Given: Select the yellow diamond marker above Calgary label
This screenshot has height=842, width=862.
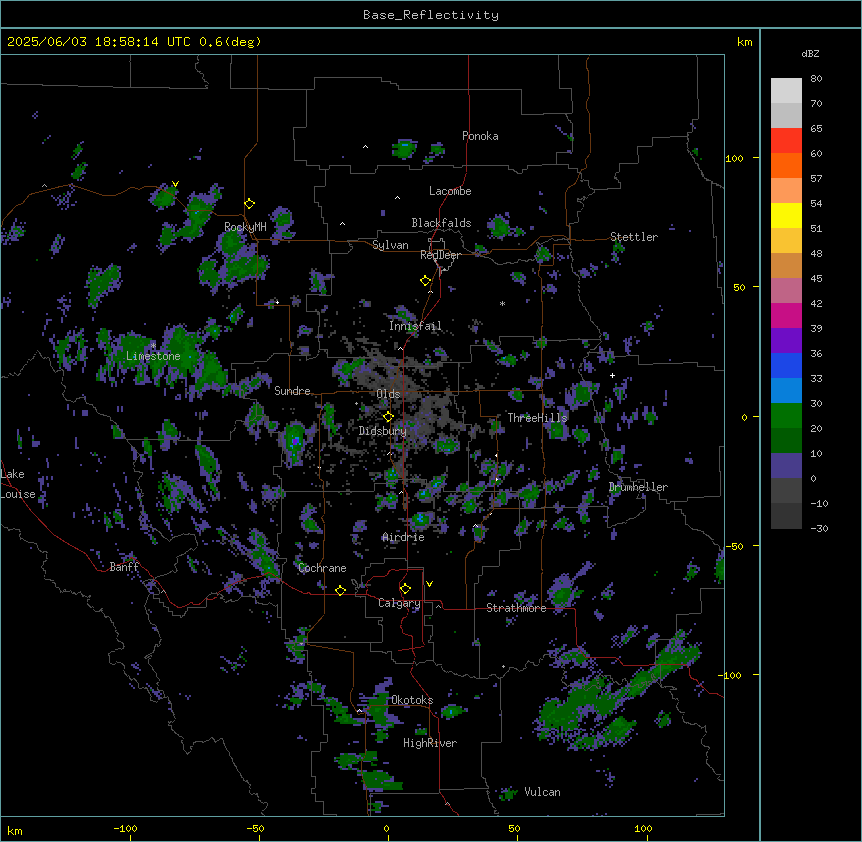Looking at the screenshot, I should (x=405, y=589).
